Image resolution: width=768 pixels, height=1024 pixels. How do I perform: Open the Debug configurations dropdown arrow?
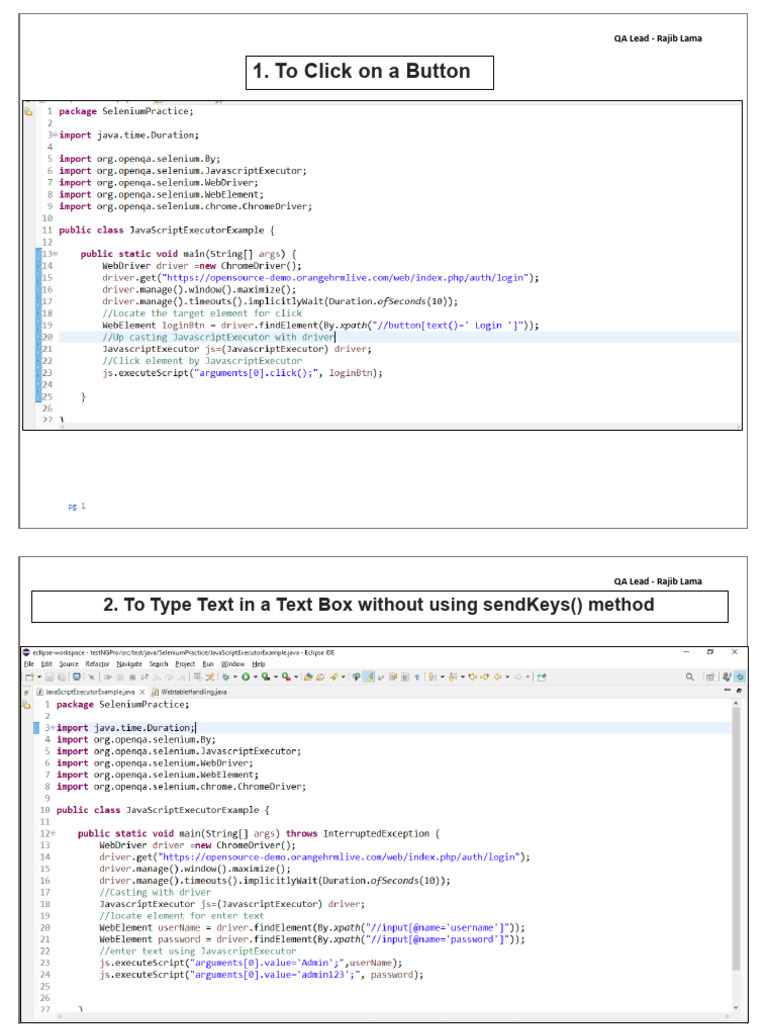click(235, 677)
